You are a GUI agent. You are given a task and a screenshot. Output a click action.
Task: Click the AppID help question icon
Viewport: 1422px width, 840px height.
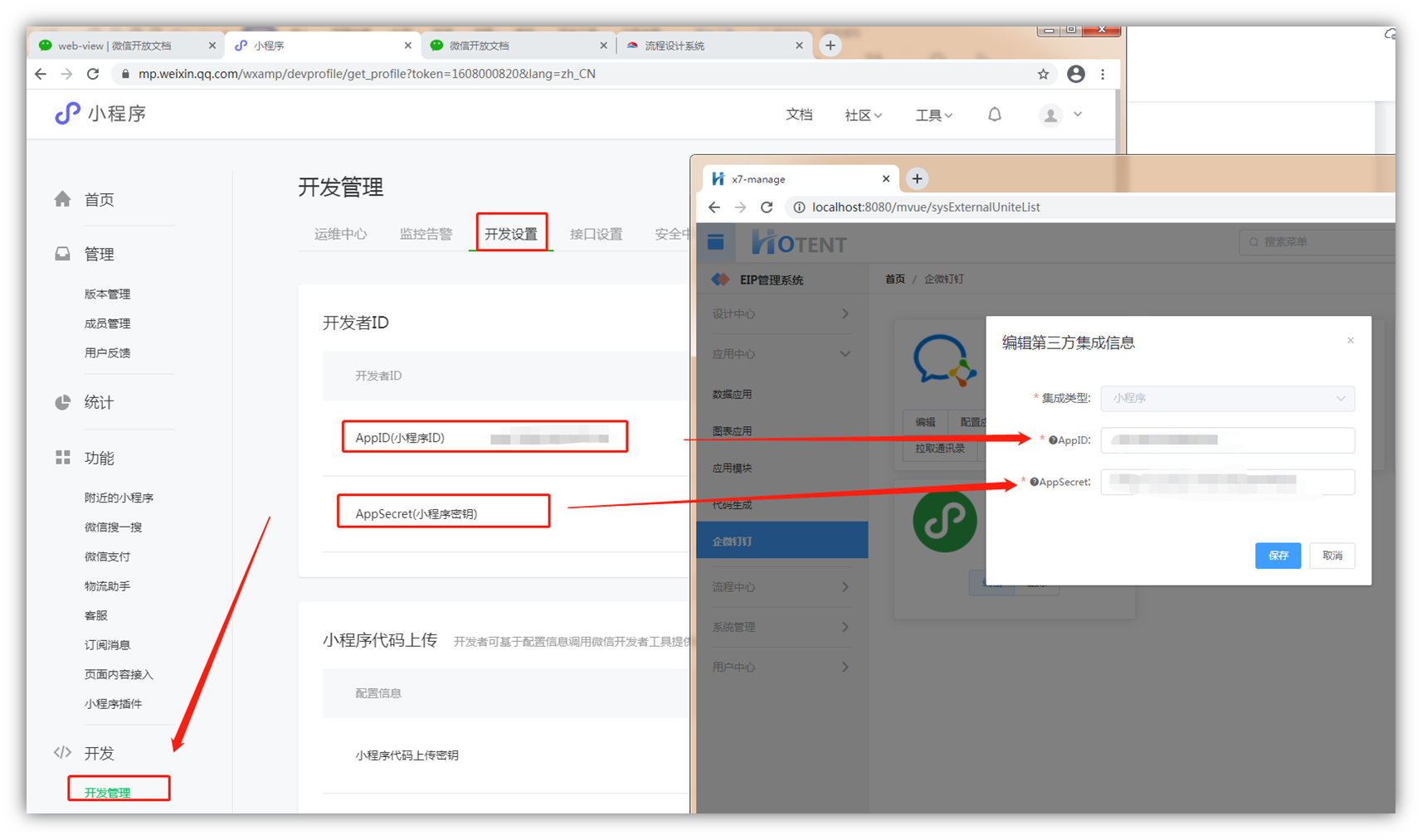(1053, 440)
